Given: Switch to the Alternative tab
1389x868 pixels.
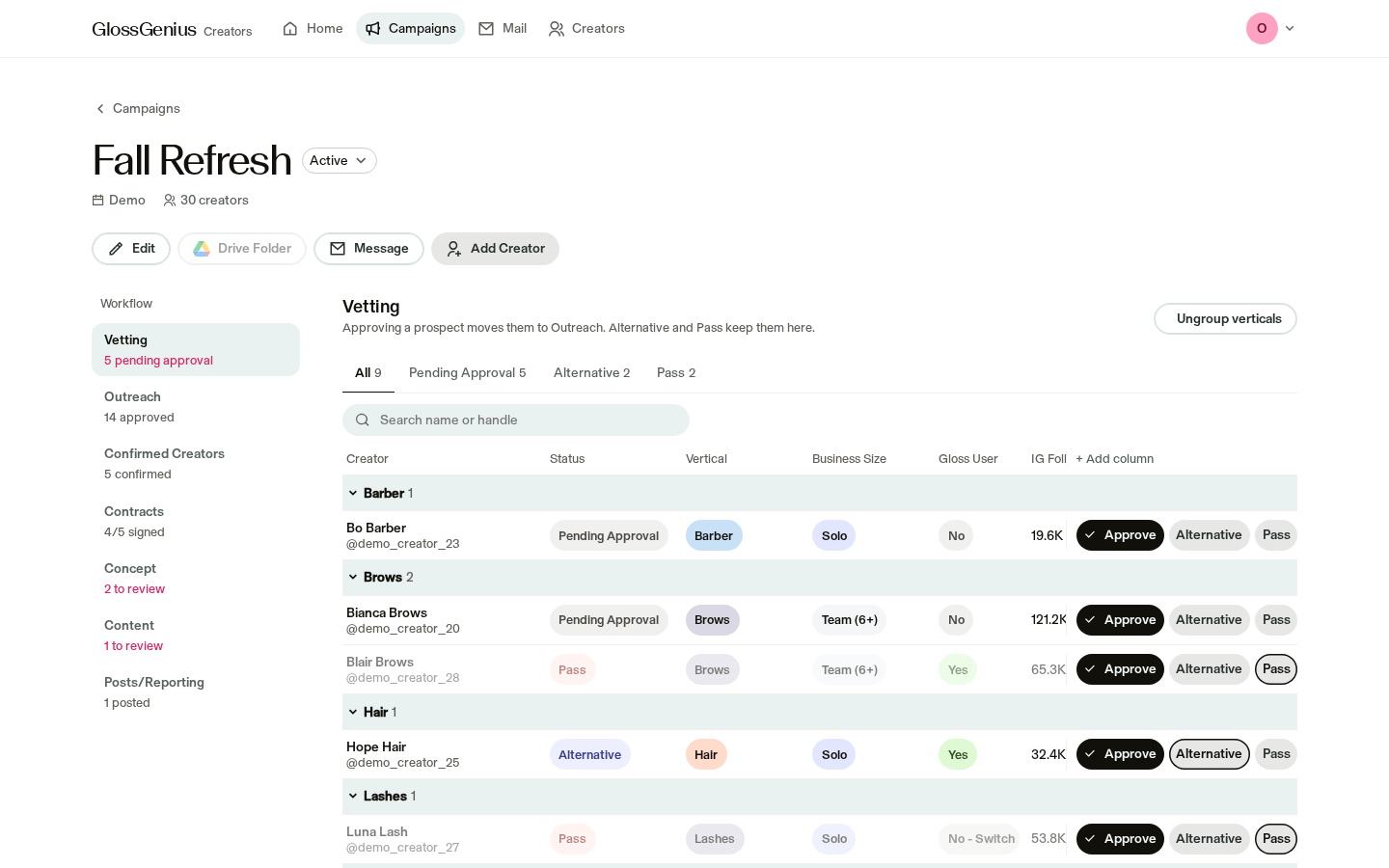Looking at the screenshot, I should click(591, 373).
